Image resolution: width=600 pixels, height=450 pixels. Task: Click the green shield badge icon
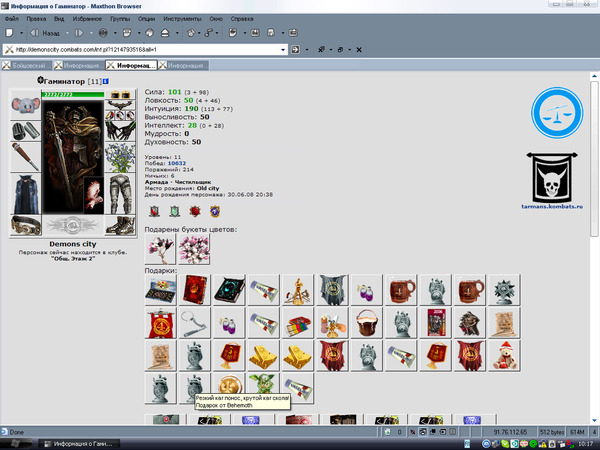click(x=174, y=211)
